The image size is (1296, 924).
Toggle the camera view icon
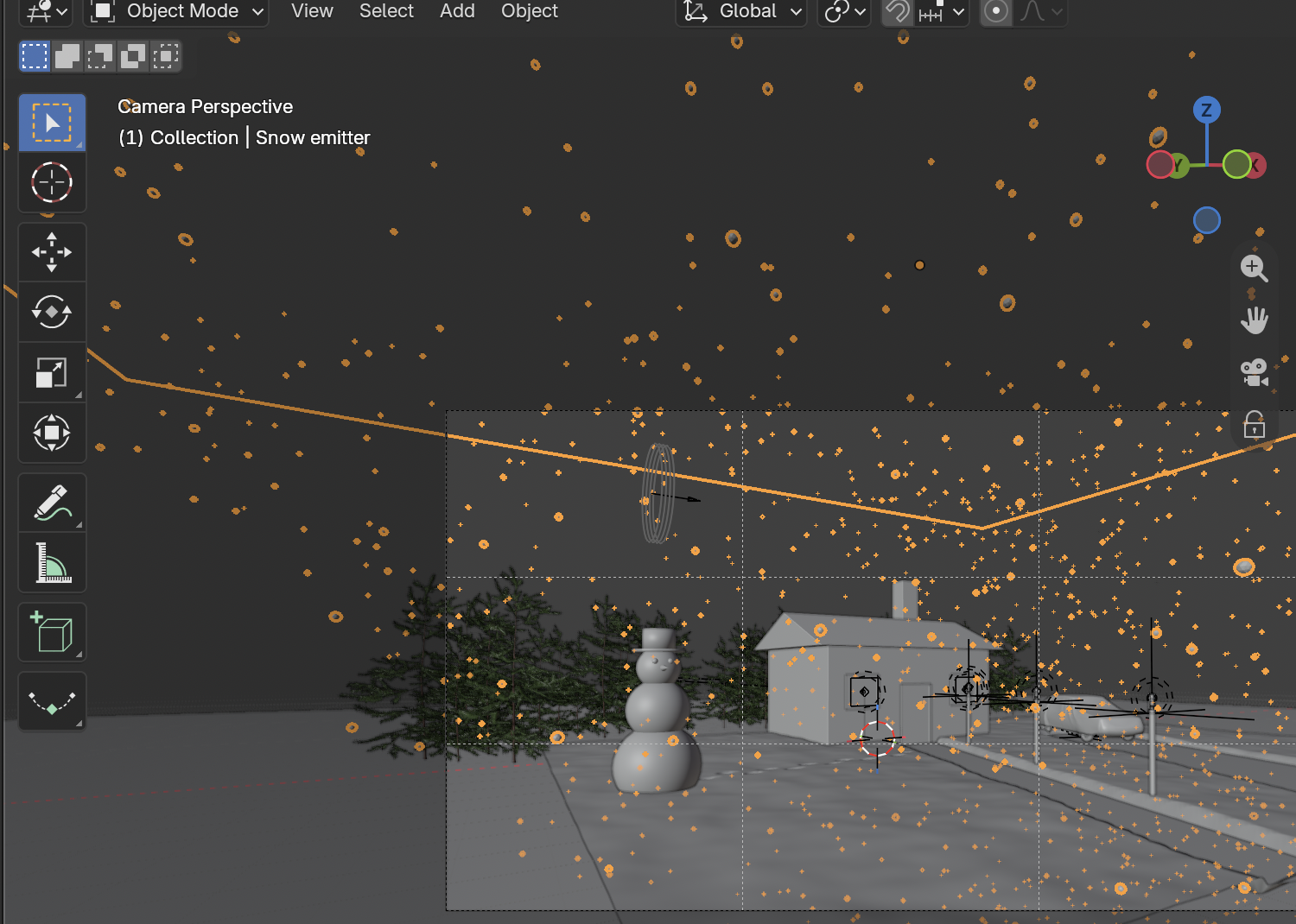pos(1254,372)
